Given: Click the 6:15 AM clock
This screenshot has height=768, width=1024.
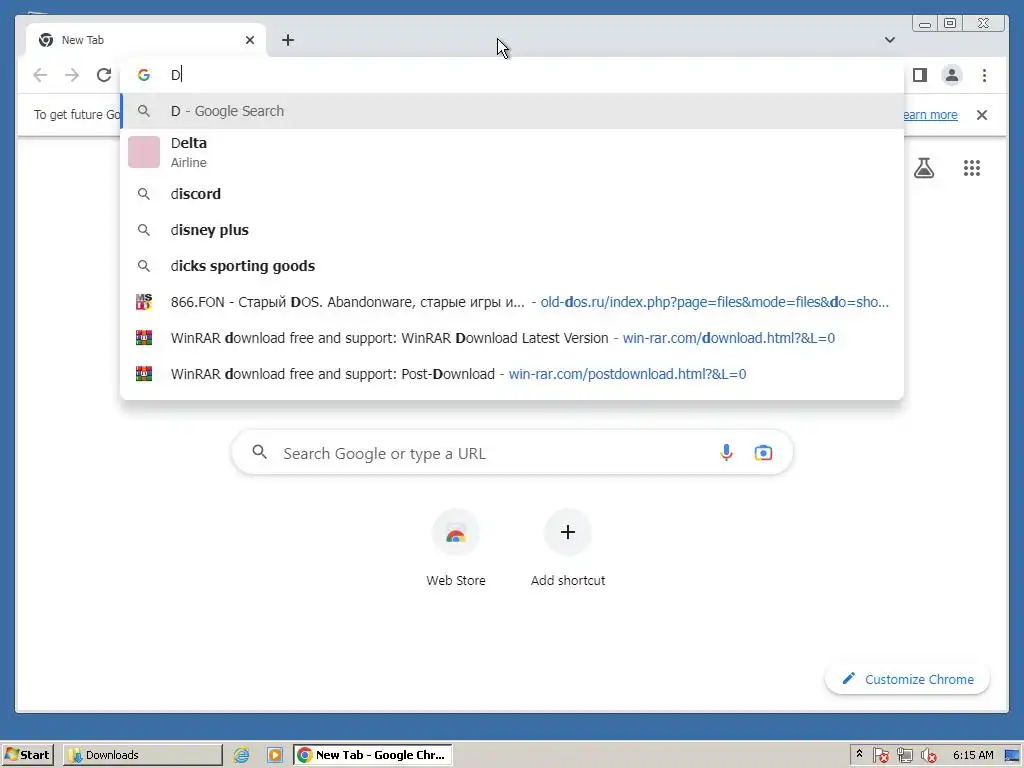Looking at the screenshot, I should point(973,755).
